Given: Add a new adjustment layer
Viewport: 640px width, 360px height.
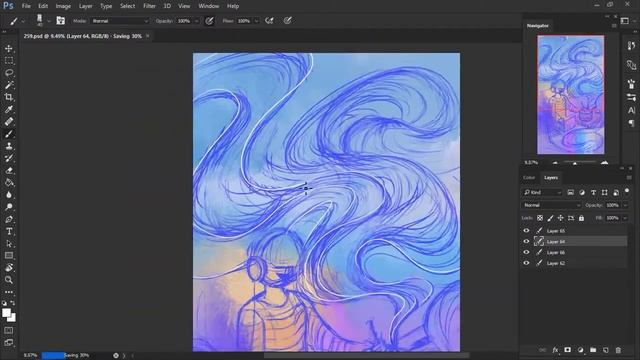Looking at the screenshot, I should 580,350.
